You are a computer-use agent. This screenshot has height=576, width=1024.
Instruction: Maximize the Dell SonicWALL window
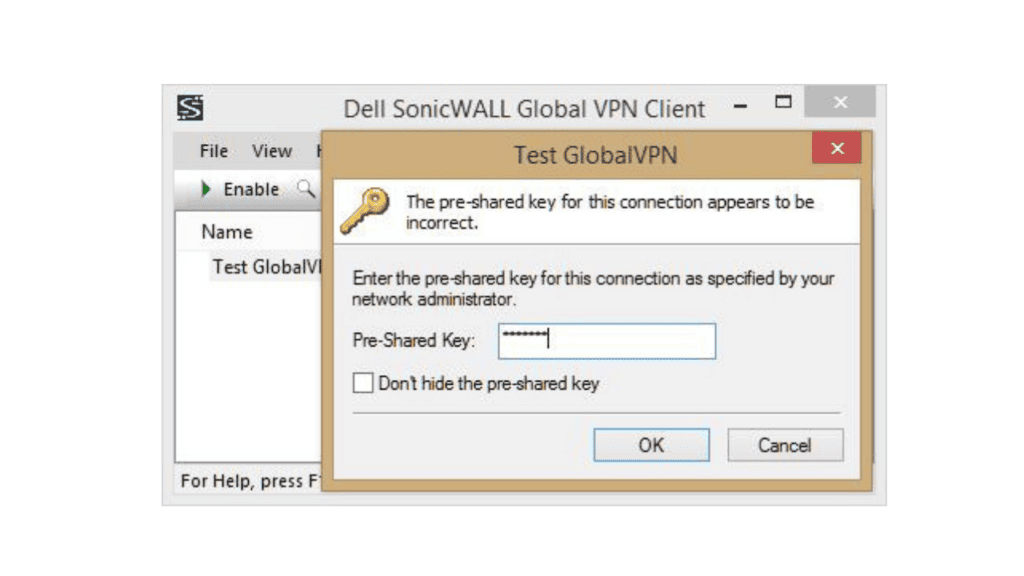(x=783, y=102)
